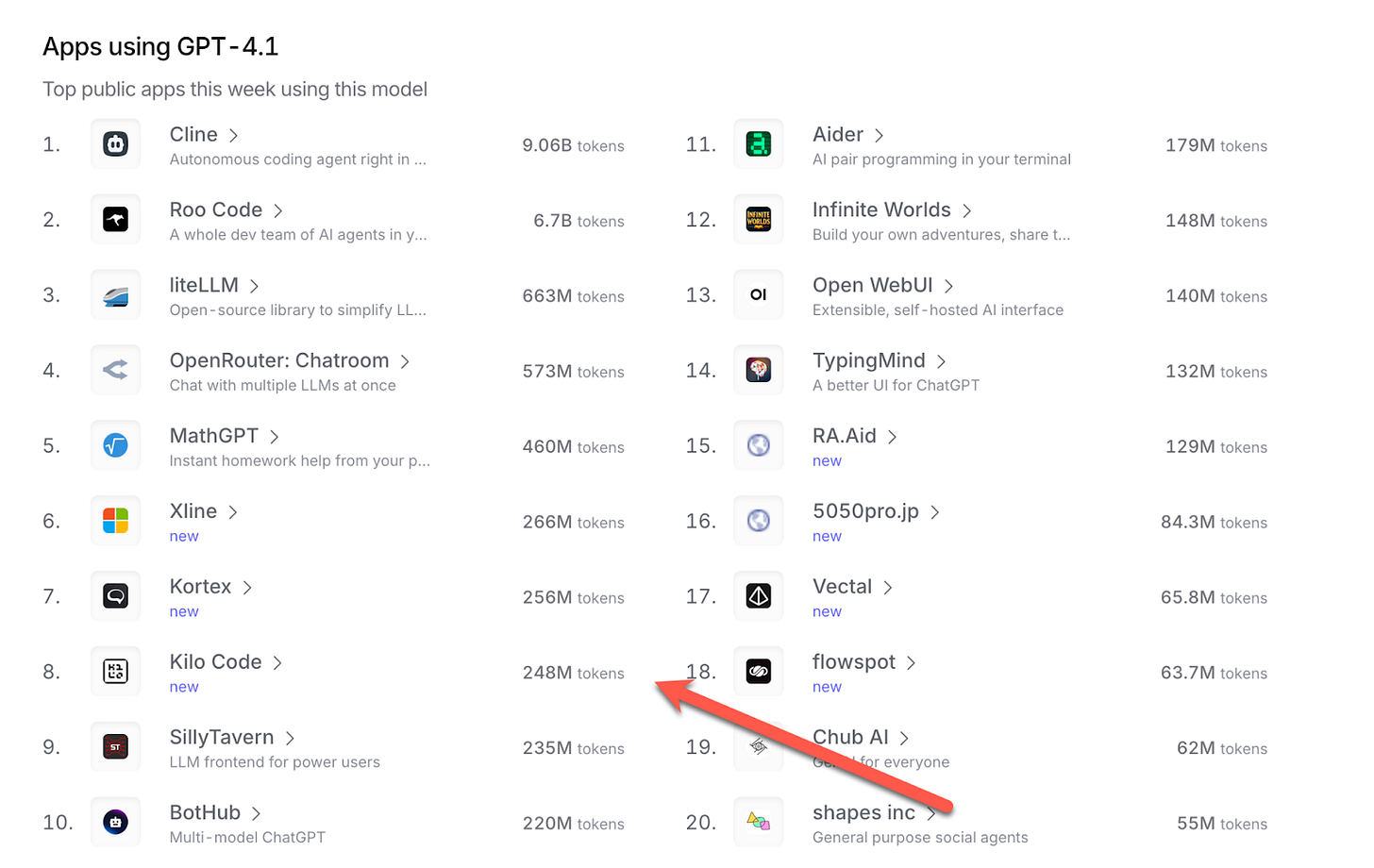Viewport: 1374px width, 868px height.
Task: Click the OpenRouter Chatroom app icon
Action: (115, 370)
